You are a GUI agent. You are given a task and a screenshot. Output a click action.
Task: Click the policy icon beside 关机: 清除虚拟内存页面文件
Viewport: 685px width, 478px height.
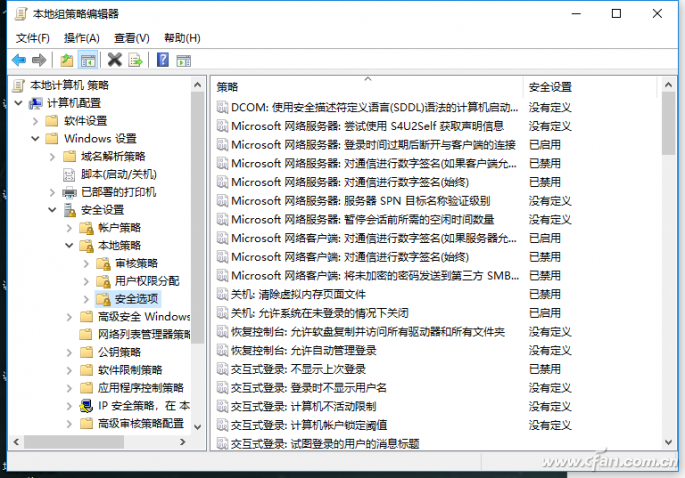(x=222, y=294)
